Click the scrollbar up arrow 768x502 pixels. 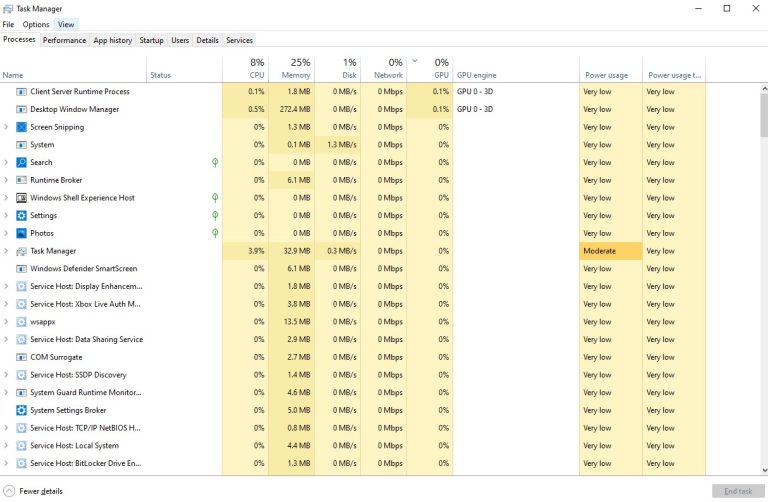pyautogui.click(x=764, y=89)
